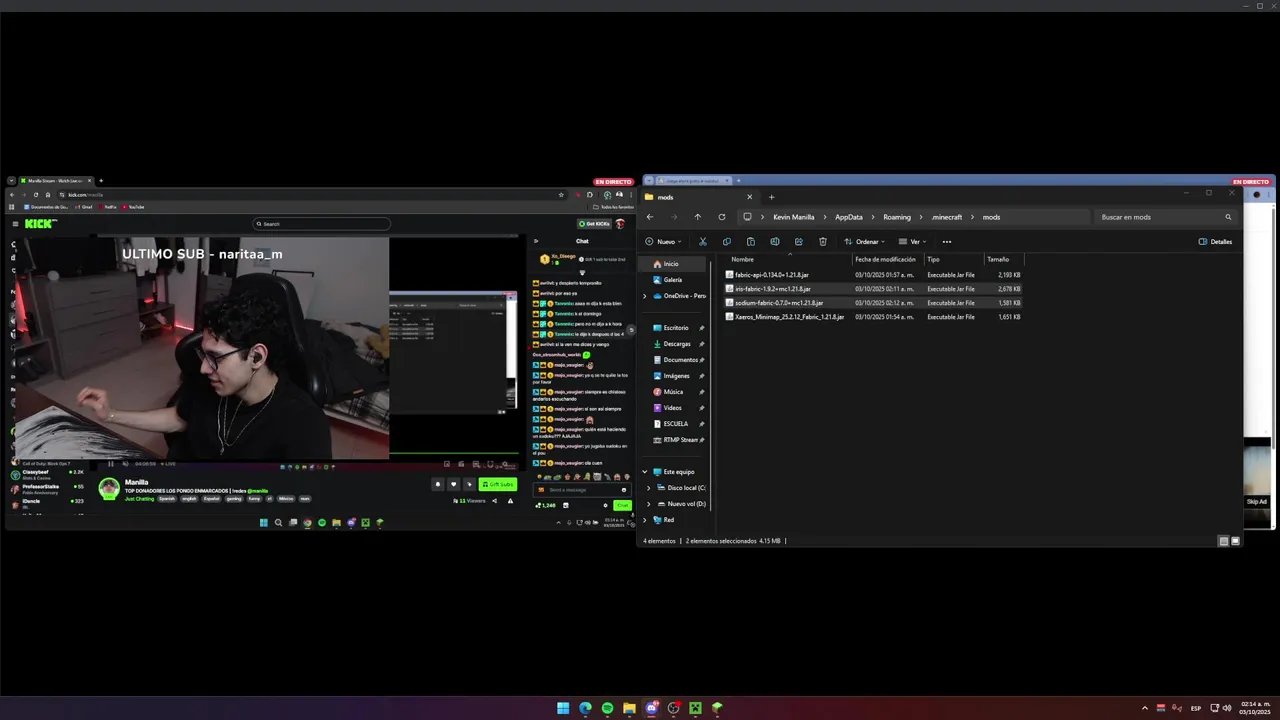Open the three-dots See more menu in Explorer
The width and height of the screenshot is (1280, 720).
click(947, 241)
